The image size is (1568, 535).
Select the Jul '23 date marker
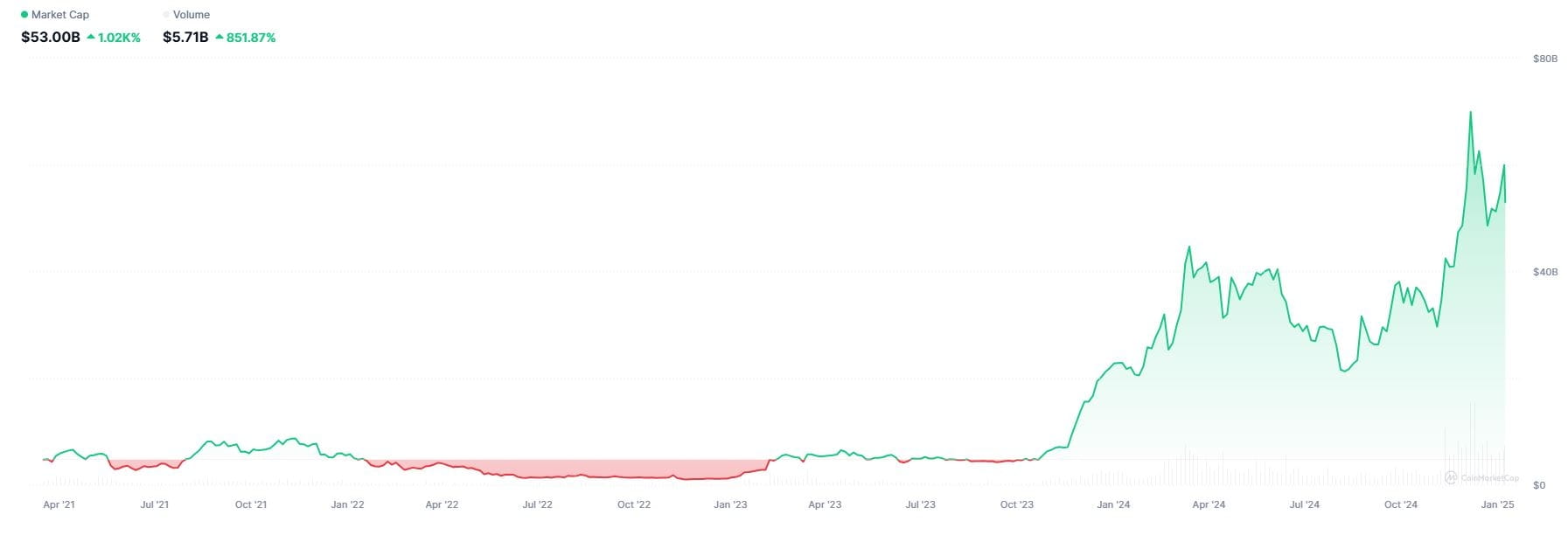tap(920, 504)
